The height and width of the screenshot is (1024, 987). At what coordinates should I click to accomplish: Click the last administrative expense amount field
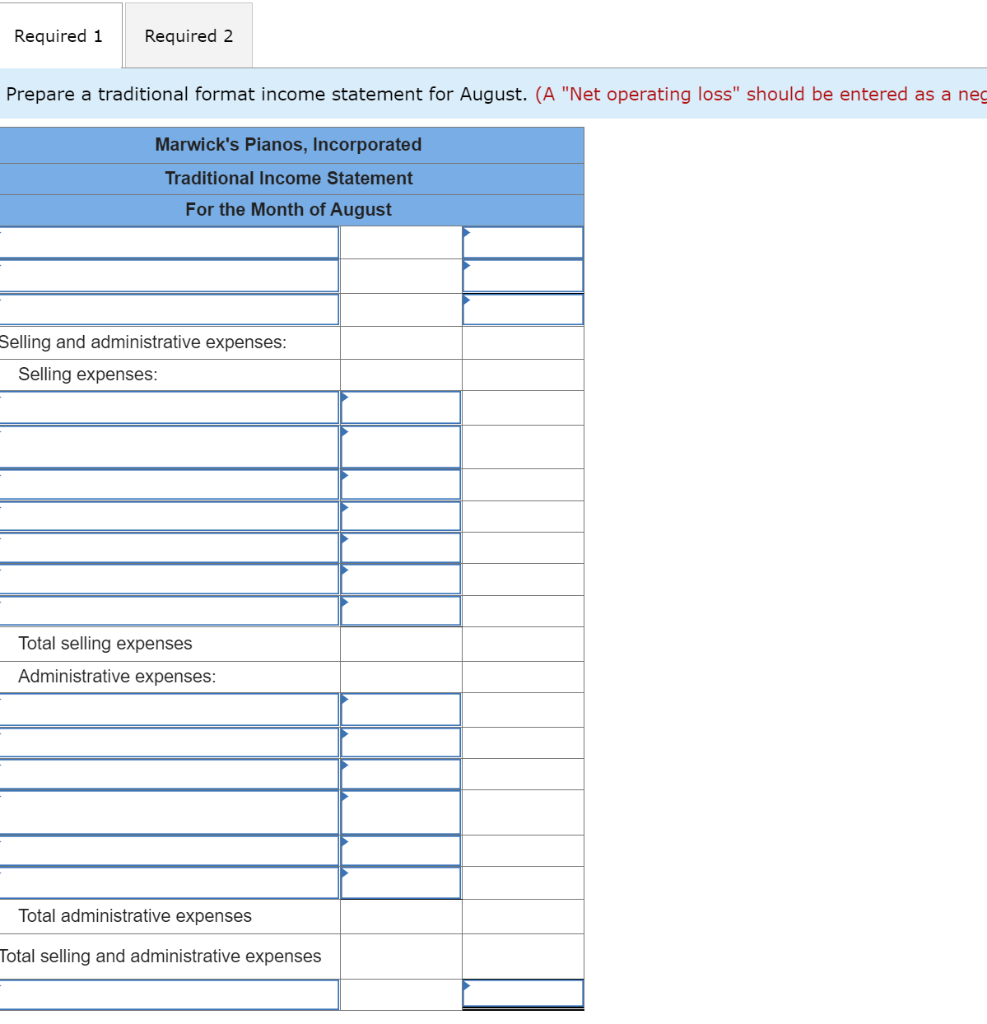coord(400,883)
